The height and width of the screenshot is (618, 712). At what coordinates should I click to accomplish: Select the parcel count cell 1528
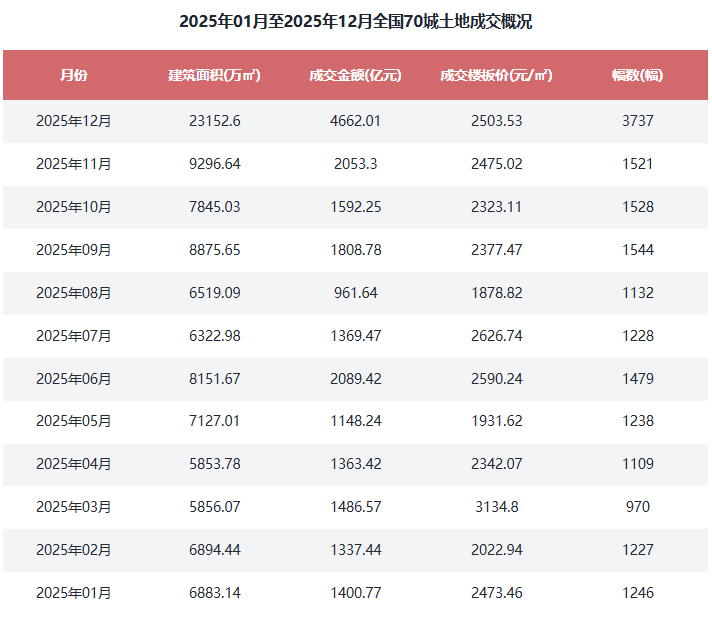point(637,207)
